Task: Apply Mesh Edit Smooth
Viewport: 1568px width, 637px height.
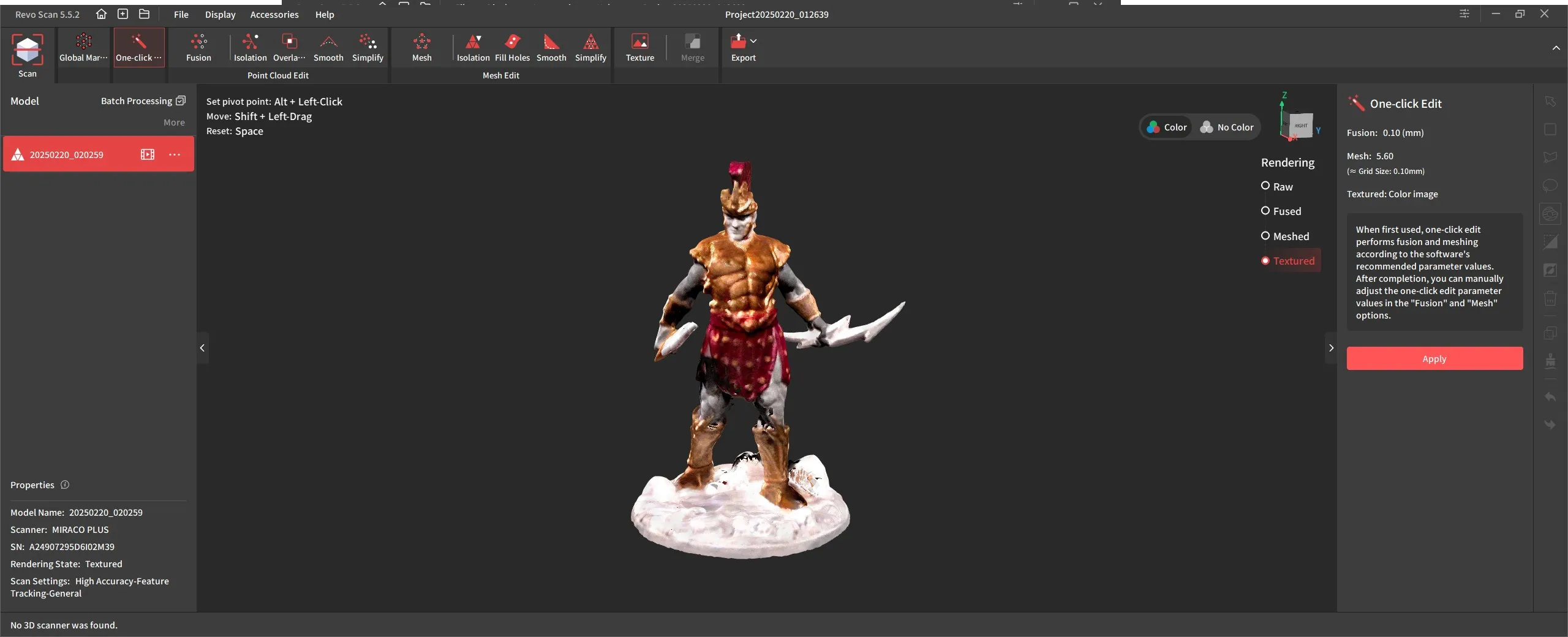Action: coord(551,48)
